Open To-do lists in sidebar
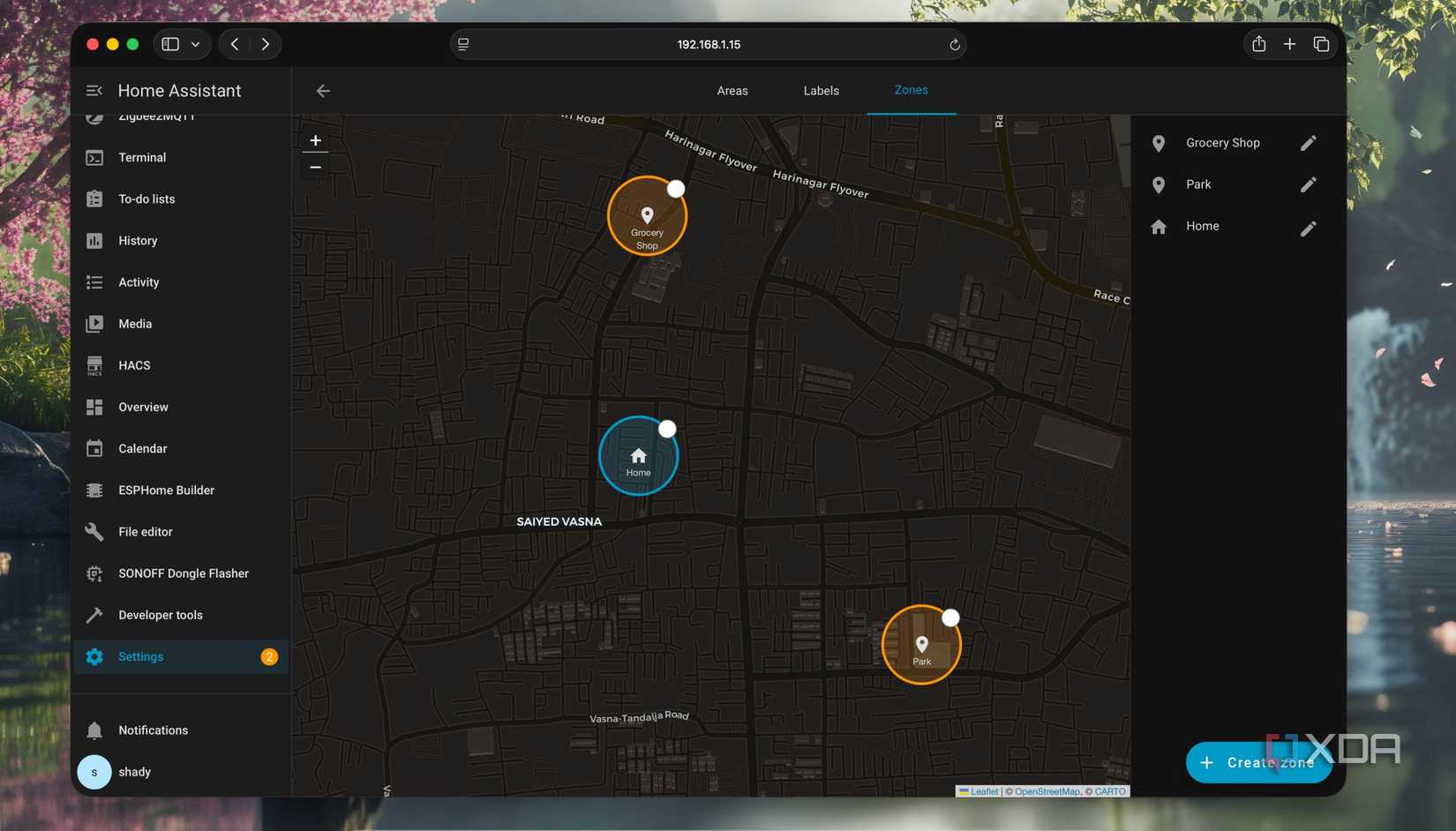1456x831 pixels. [x=180, y=198]
